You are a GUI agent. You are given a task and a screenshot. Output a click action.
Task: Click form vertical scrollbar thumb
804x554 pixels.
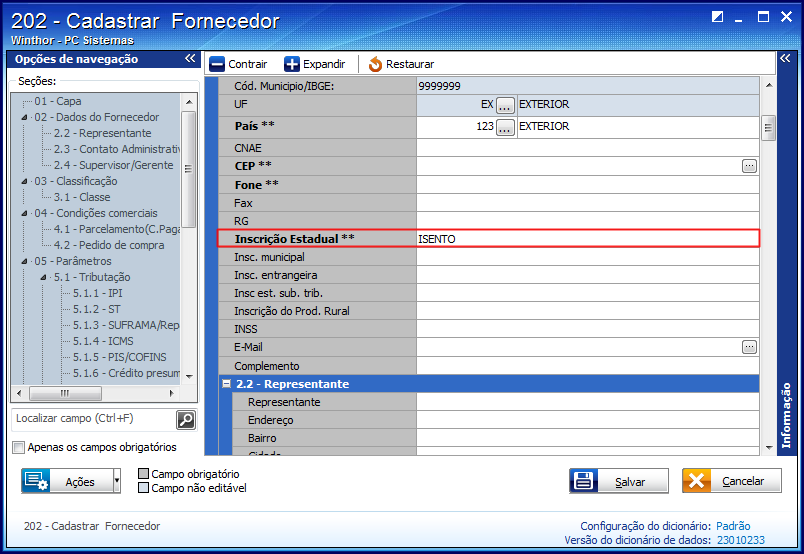click(768, 128)
